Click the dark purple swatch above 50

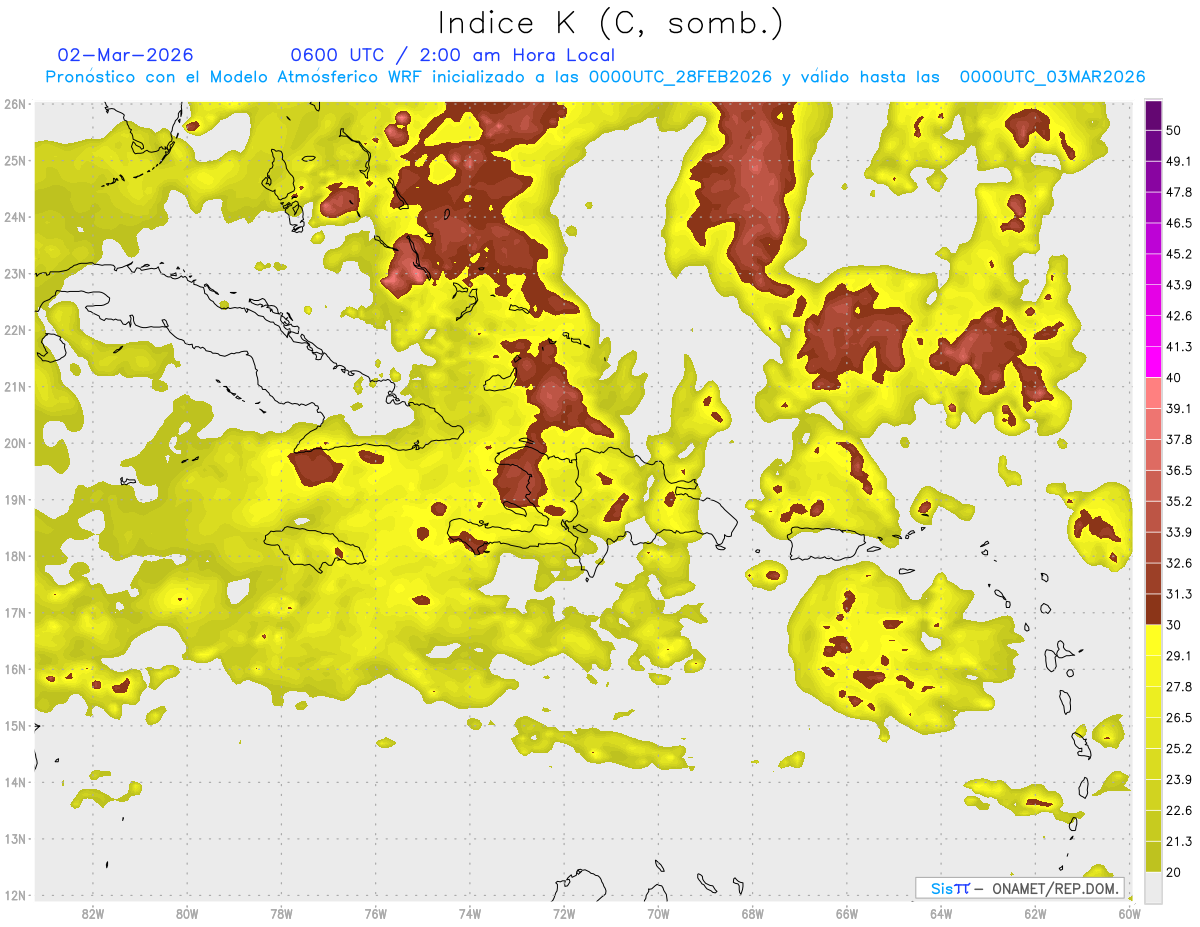pyautogui.click(x=1153, y=115)
